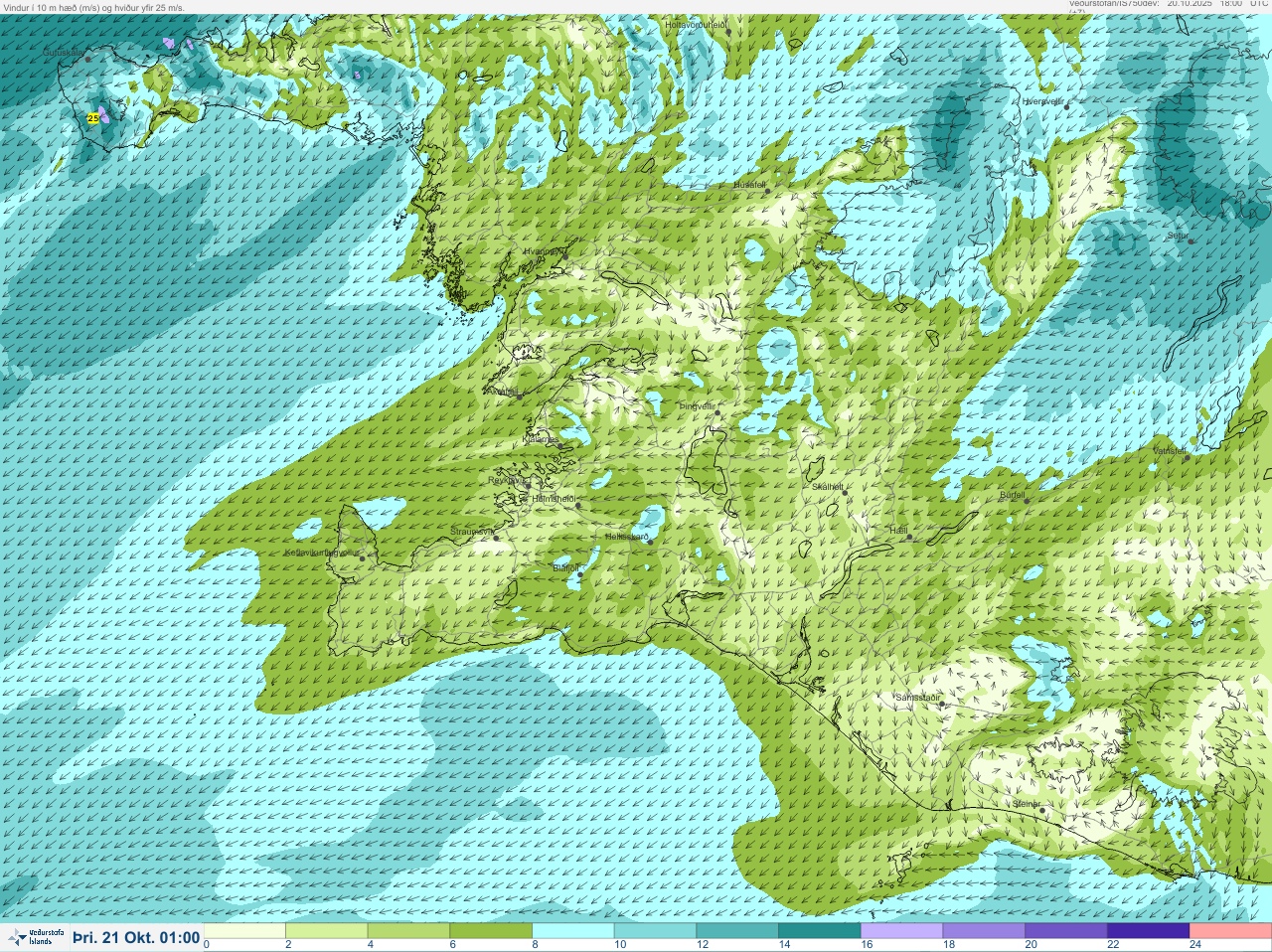Screen dimensions: 1272x952
Task: Click the 22–24 m/s dark purple swatch
Action: tap(1148, 931)
